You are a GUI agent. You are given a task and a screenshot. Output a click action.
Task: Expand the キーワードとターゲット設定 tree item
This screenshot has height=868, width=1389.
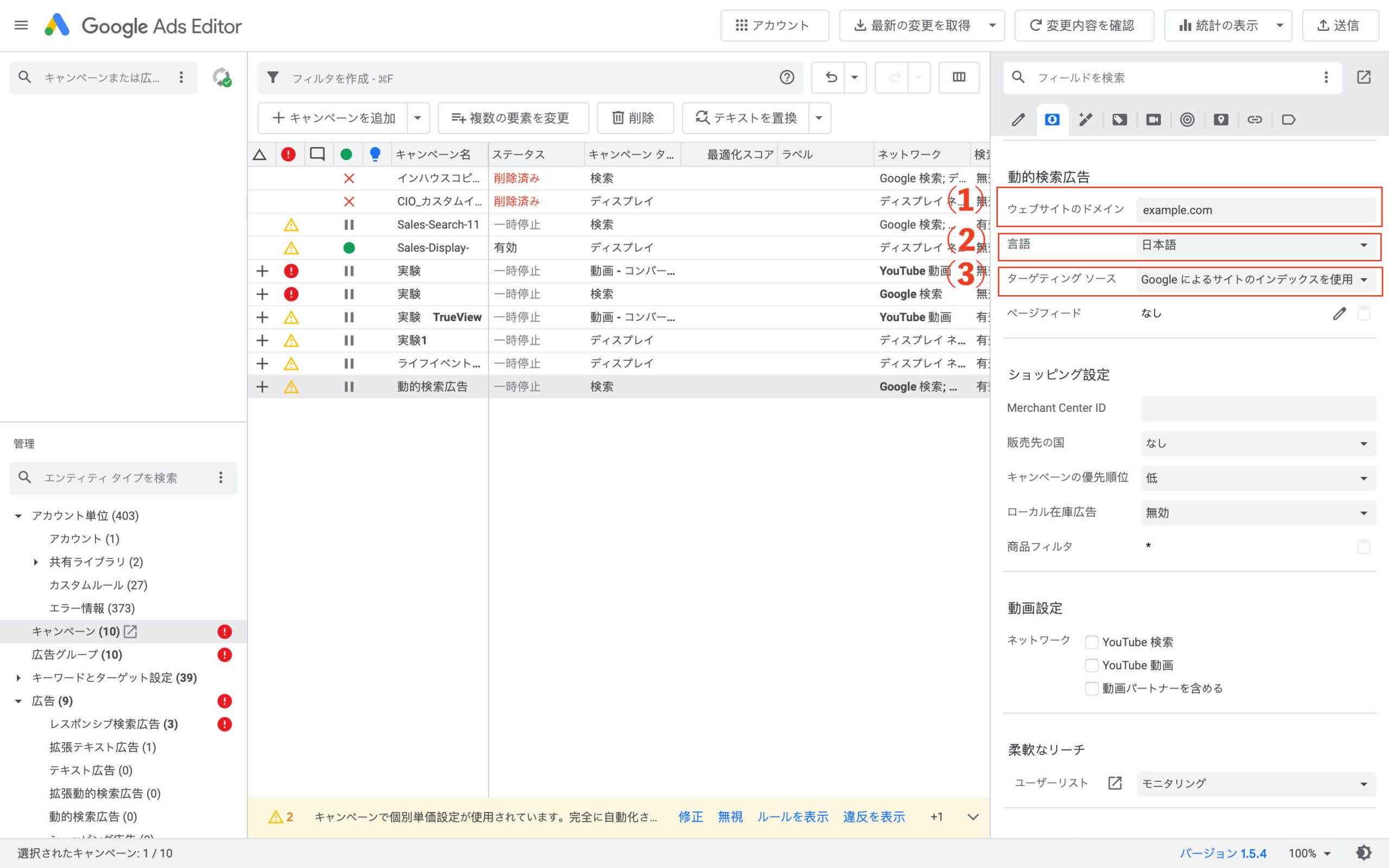[x=18, y=678]
